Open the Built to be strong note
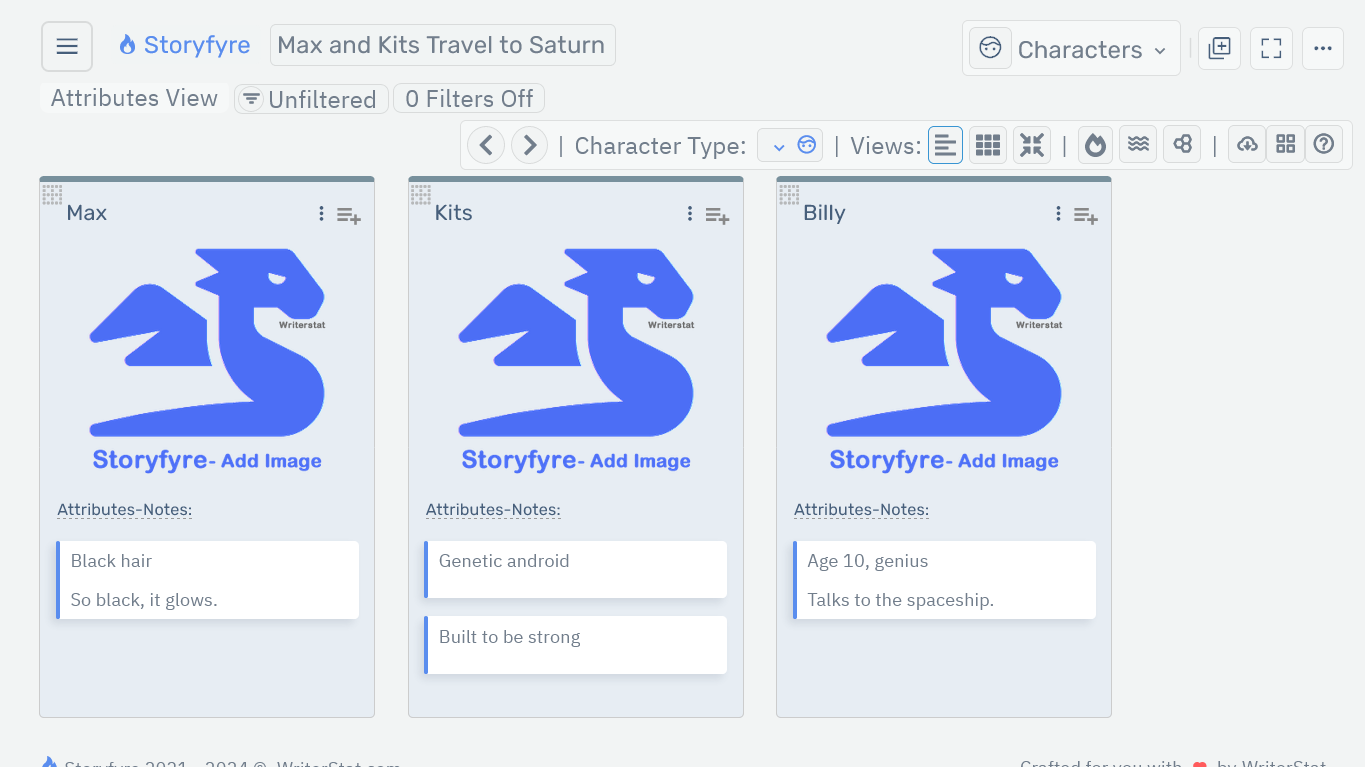1365x767 pixels. point(576,645)
